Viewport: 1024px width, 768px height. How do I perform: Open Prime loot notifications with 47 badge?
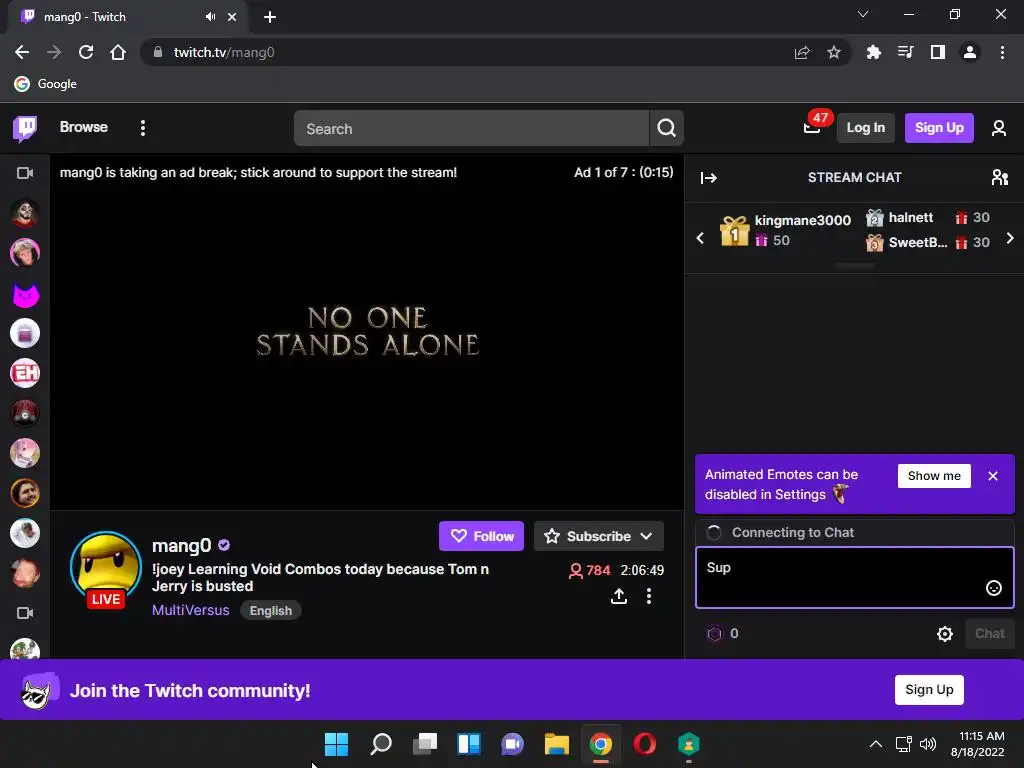(x=813, y=125)
